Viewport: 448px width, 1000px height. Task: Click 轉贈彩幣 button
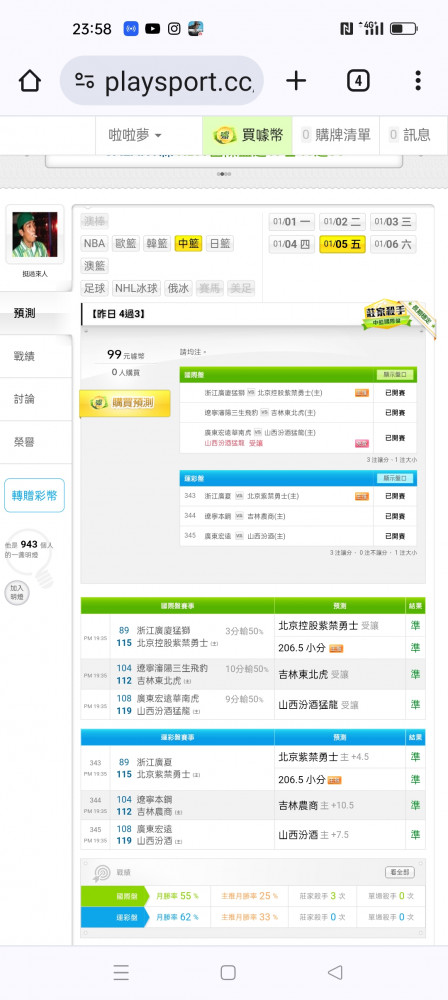34,496
